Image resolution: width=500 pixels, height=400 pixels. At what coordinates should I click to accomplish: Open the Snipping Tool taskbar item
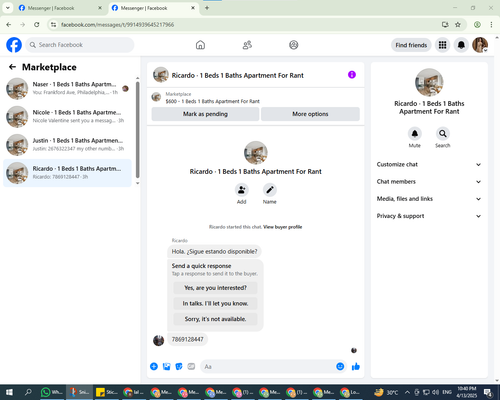tap(79, 392)
